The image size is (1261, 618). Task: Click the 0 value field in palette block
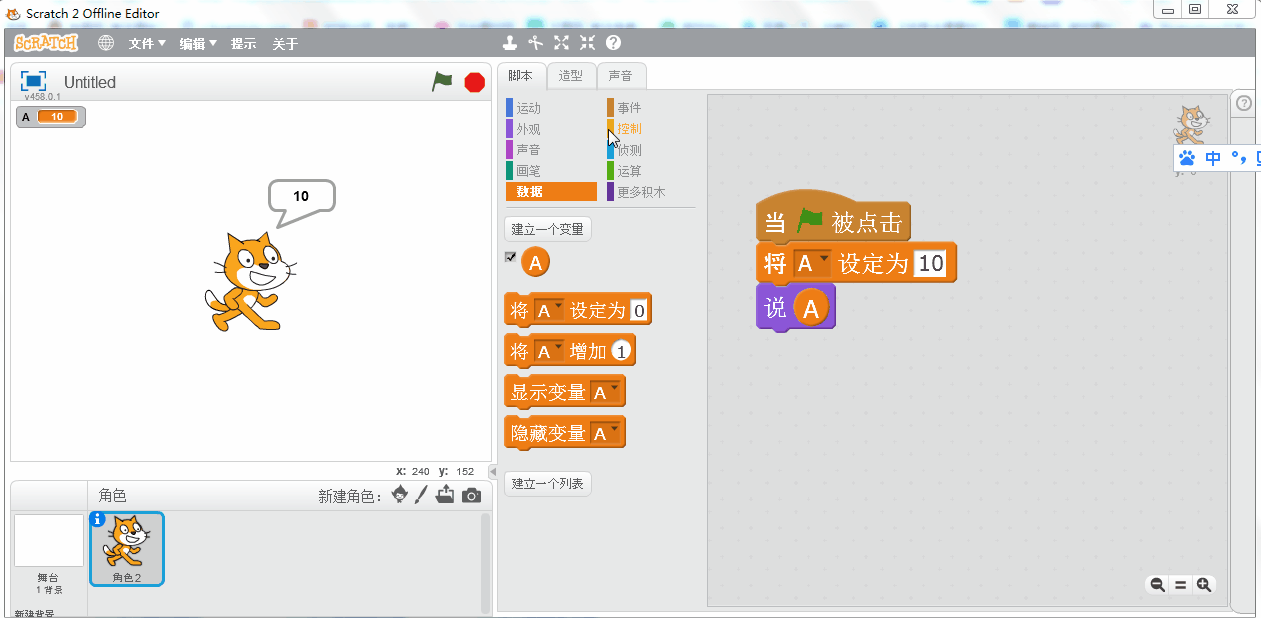pos(640,311)
